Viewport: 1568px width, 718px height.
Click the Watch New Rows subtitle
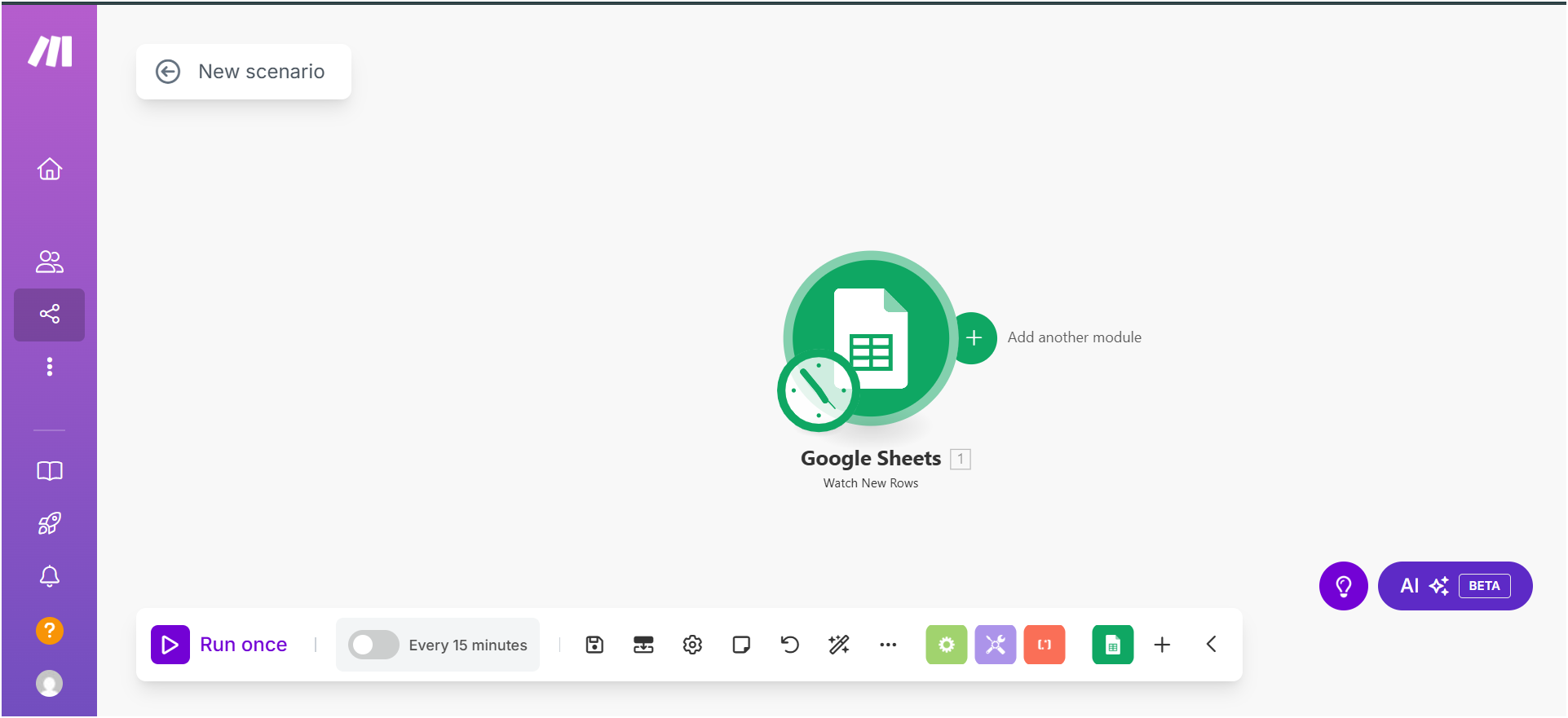[x=871, y=483]
